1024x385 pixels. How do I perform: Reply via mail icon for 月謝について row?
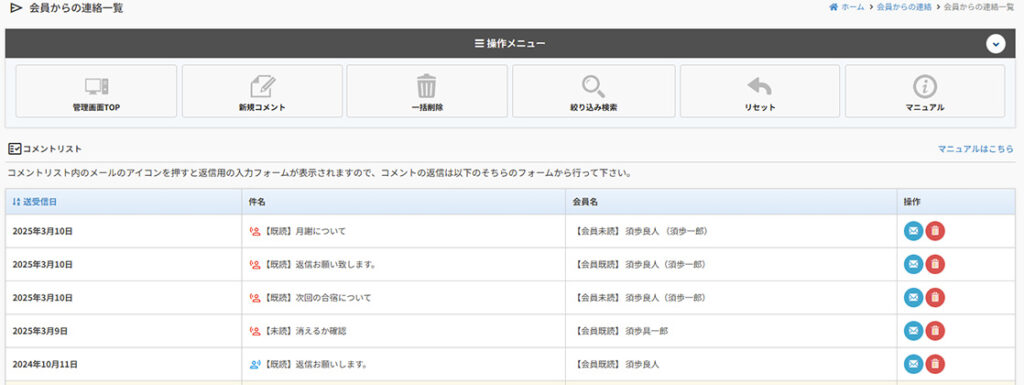[x=914, y=231]
